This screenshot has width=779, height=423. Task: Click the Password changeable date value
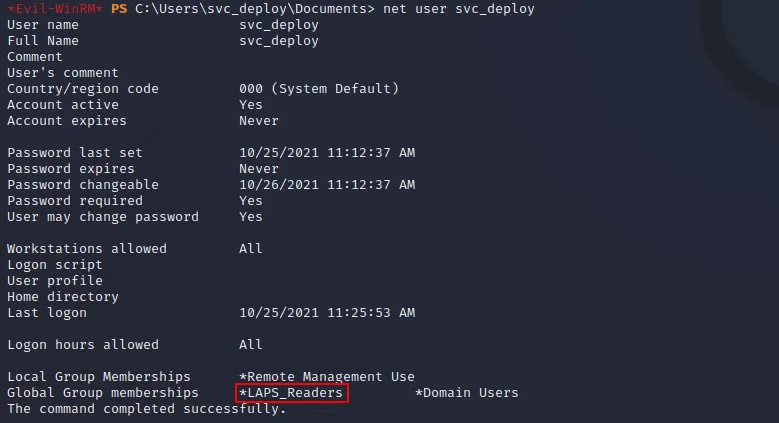(x=327, y=184)
